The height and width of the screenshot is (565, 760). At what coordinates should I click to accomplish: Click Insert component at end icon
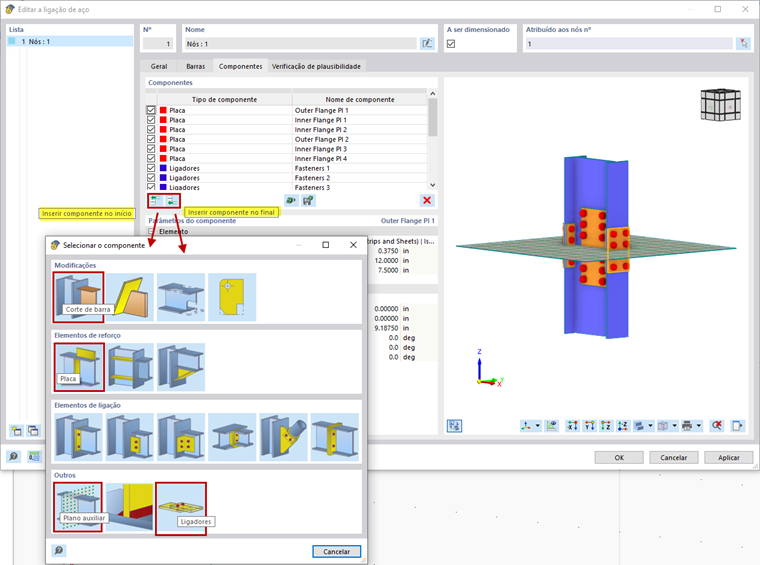[172, 201]
